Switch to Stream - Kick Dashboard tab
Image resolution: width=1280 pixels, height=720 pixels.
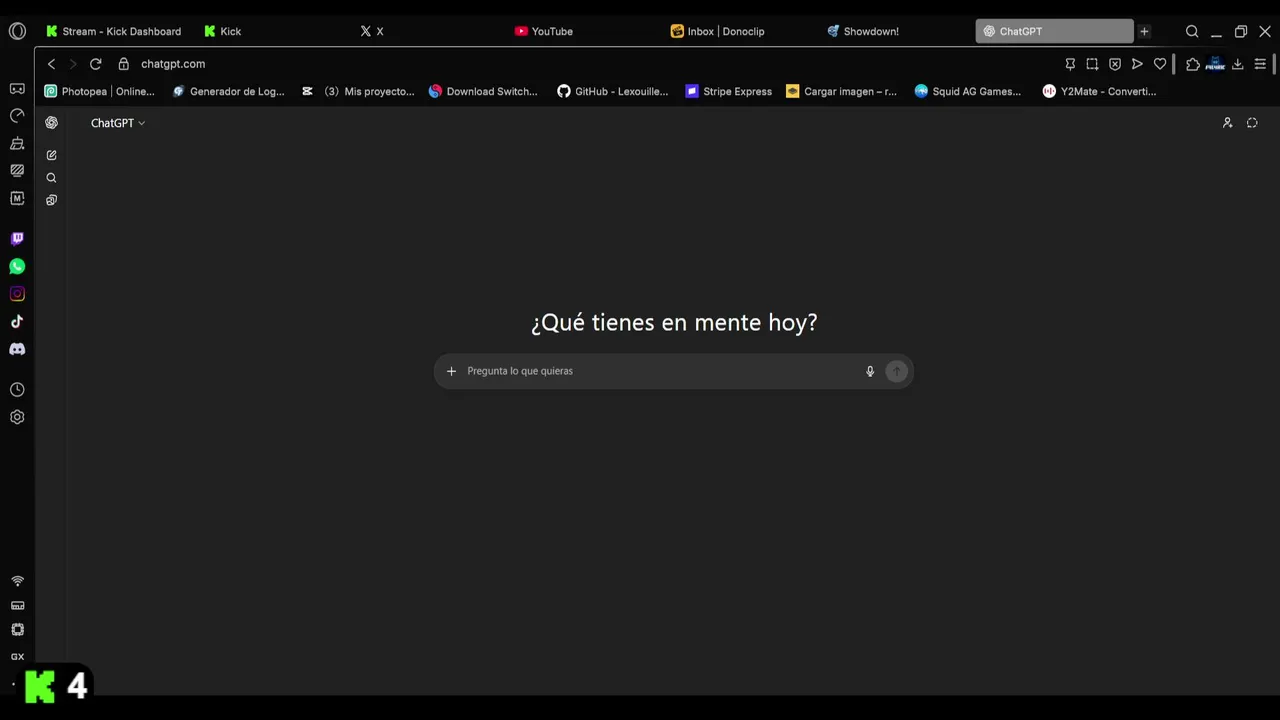[x=114, y=31]
